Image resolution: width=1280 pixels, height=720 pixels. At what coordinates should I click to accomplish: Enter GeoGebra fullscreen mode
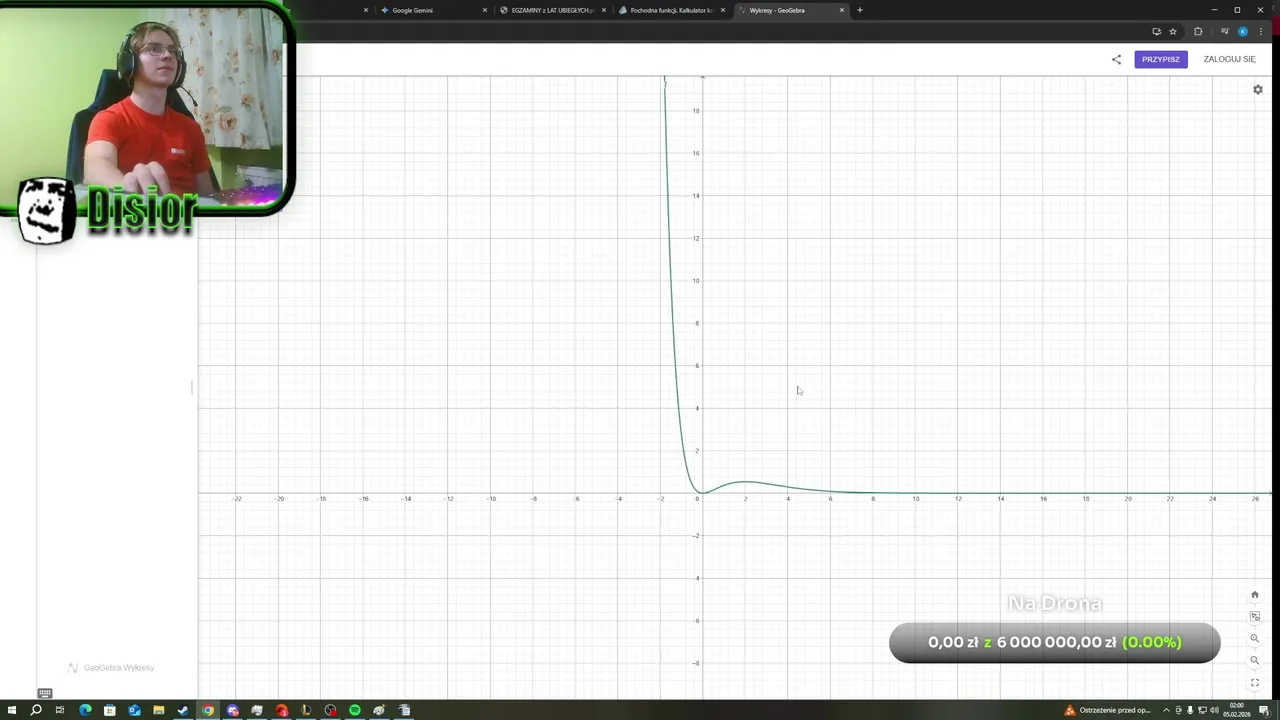point(1255,682)
